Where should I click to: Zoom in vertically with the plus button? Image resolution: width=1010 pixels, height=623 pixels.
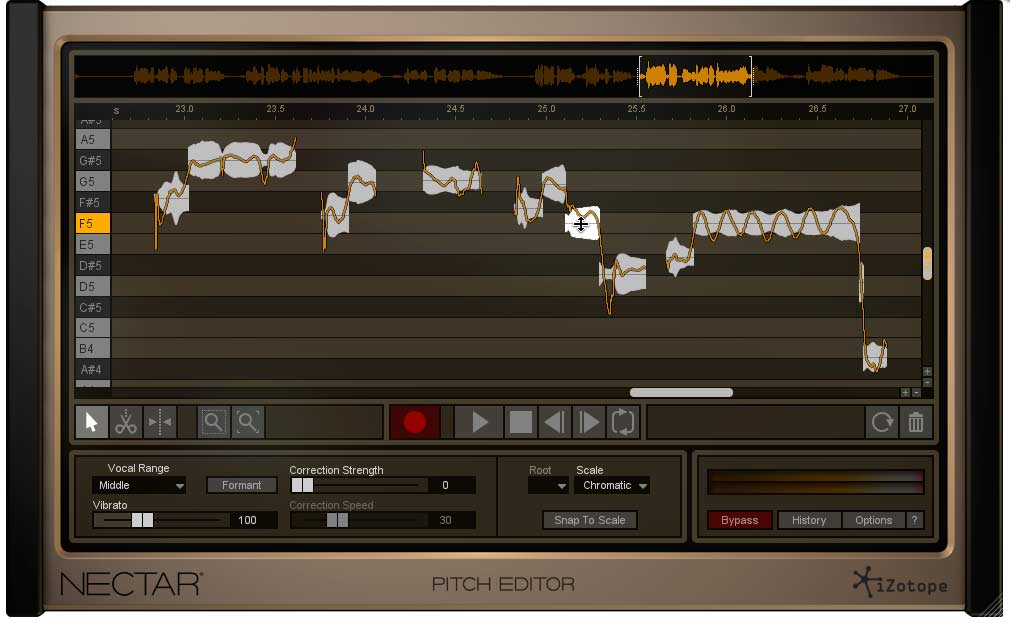[928, 372]
